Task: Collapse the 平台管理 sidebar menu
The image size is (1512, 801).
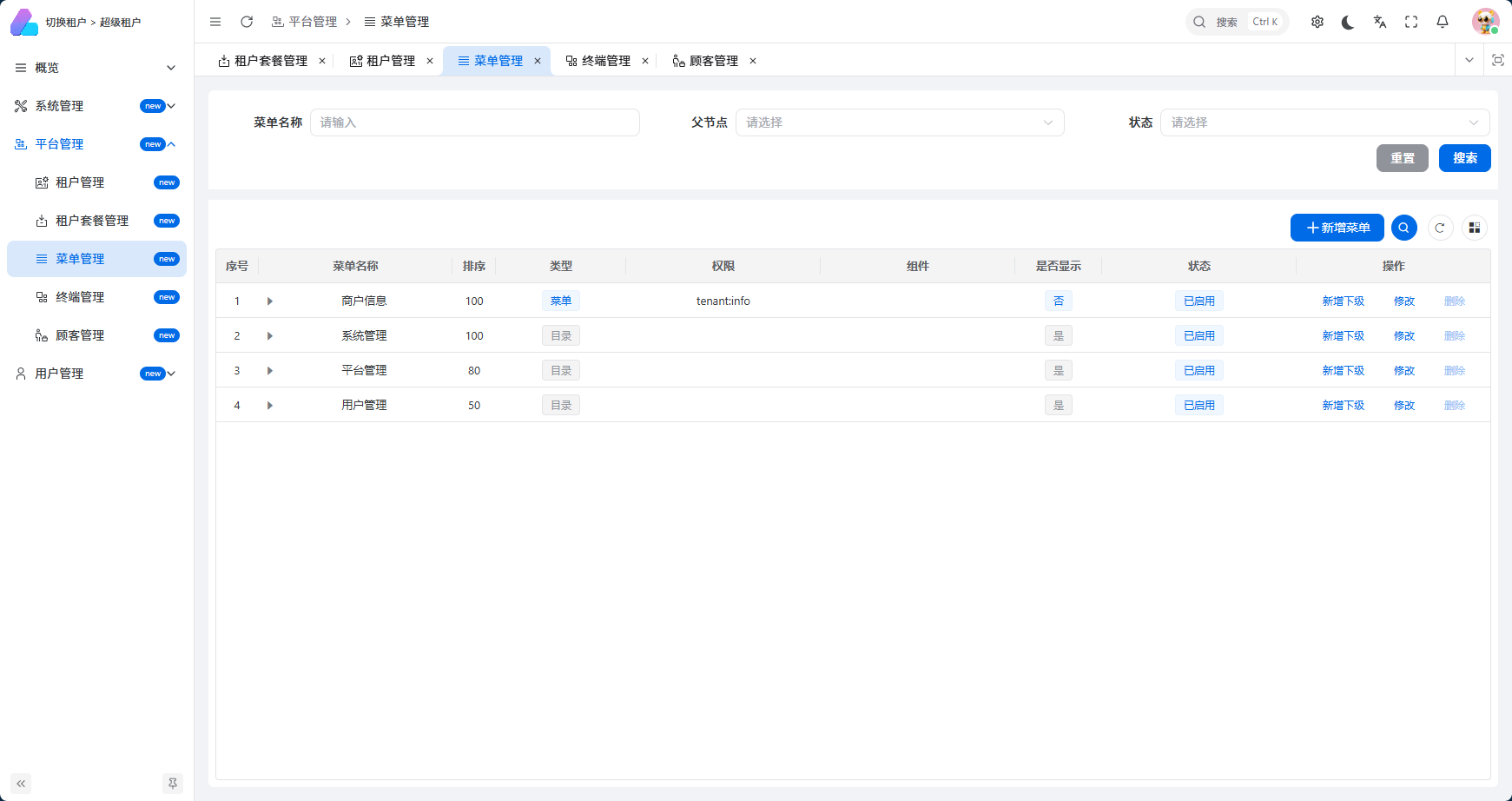Action: (96, 144)
